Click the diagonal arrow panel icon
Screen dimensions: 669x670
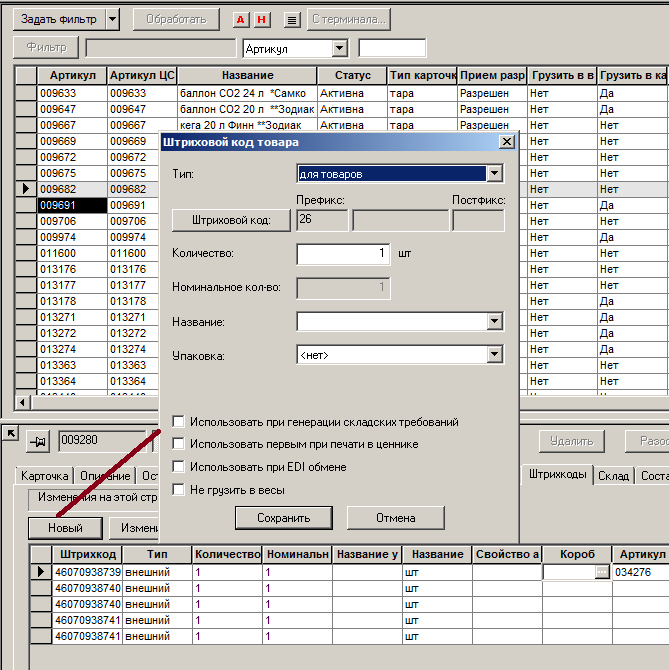click(x=10, y=434)
